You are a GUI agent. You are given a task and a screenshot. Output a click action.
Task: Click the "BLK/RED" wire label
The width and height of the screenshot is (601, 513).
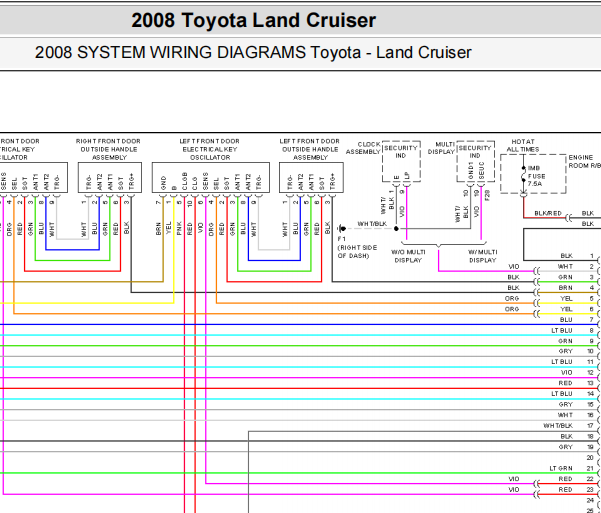click(x=548, y=213)
